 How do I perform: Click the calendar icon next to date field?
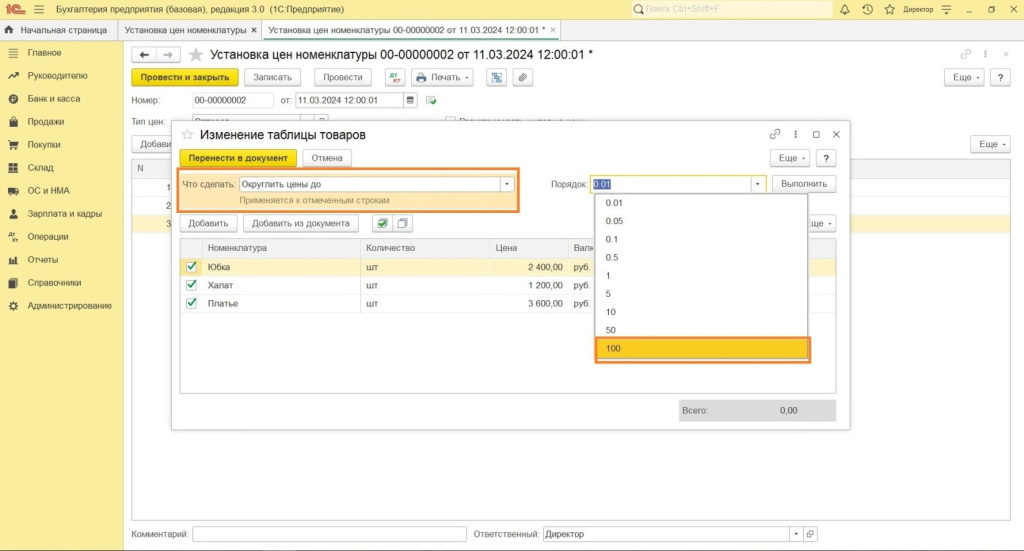click(410, 100)
